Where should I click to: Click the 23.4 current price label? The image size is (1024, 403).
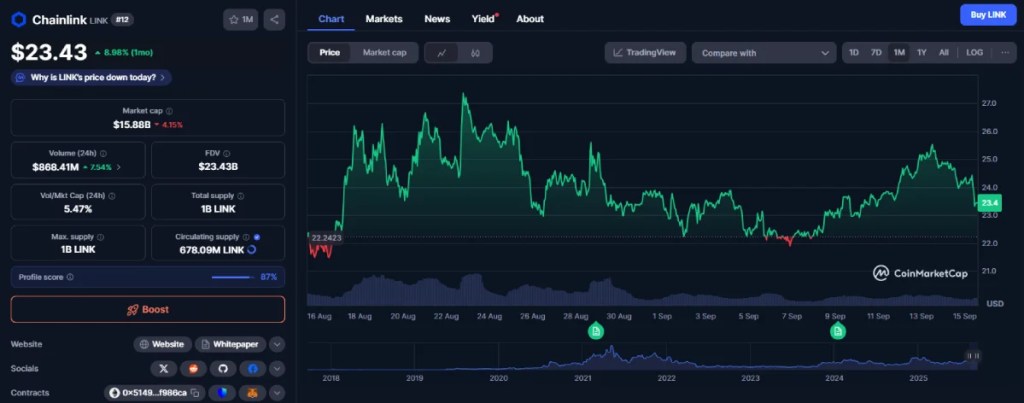coord(991,205)
